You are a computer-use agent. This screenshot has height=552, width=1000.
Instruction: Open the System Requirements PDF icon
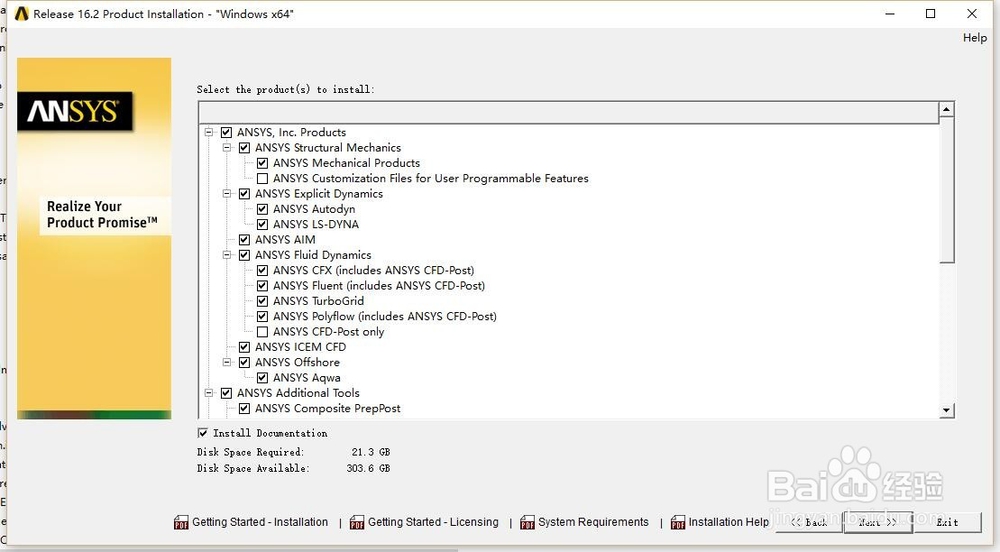point(527,523)
